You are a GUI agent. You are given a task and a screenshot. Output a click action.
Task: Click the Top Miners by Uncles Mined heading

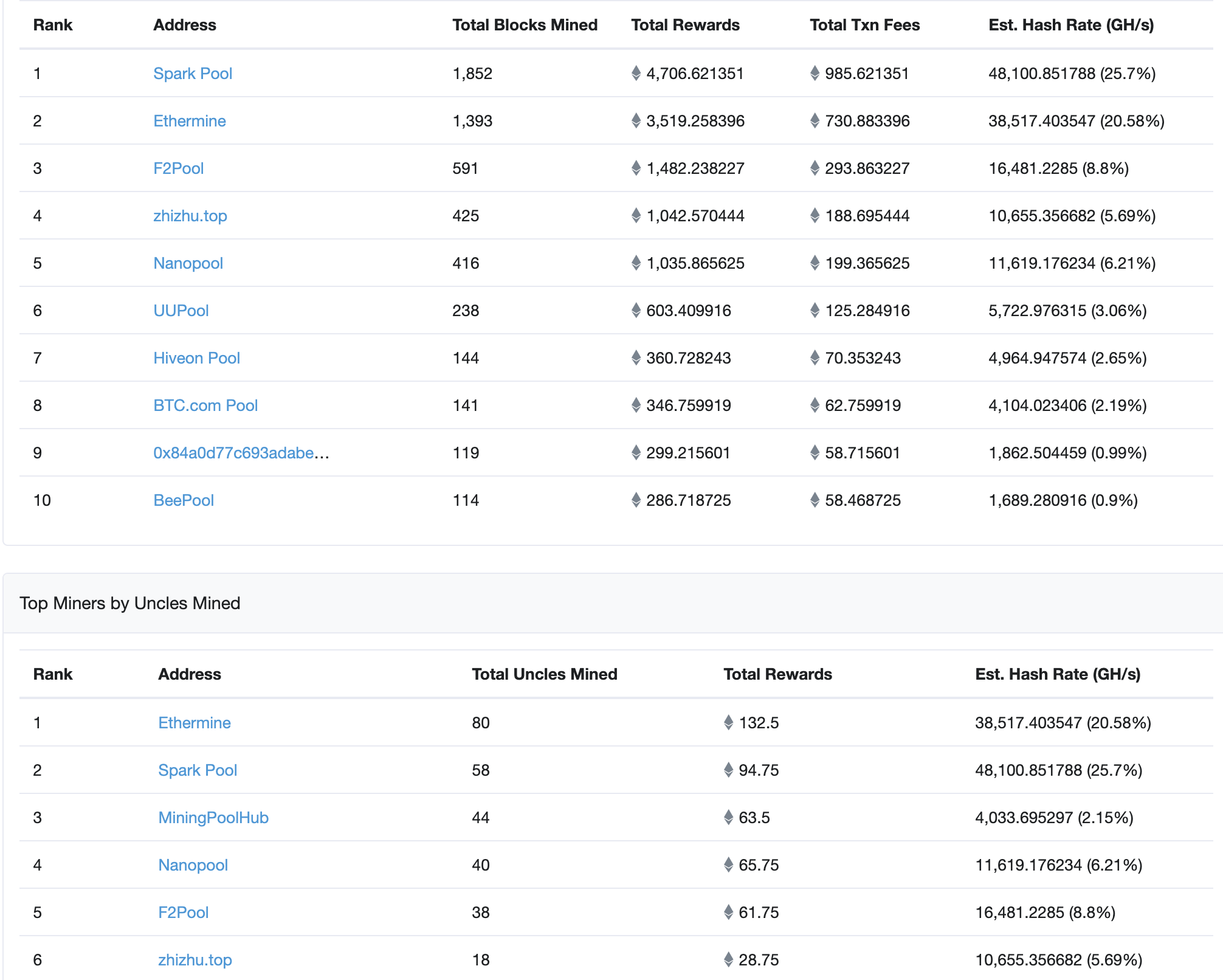click(x=129, y=603)
